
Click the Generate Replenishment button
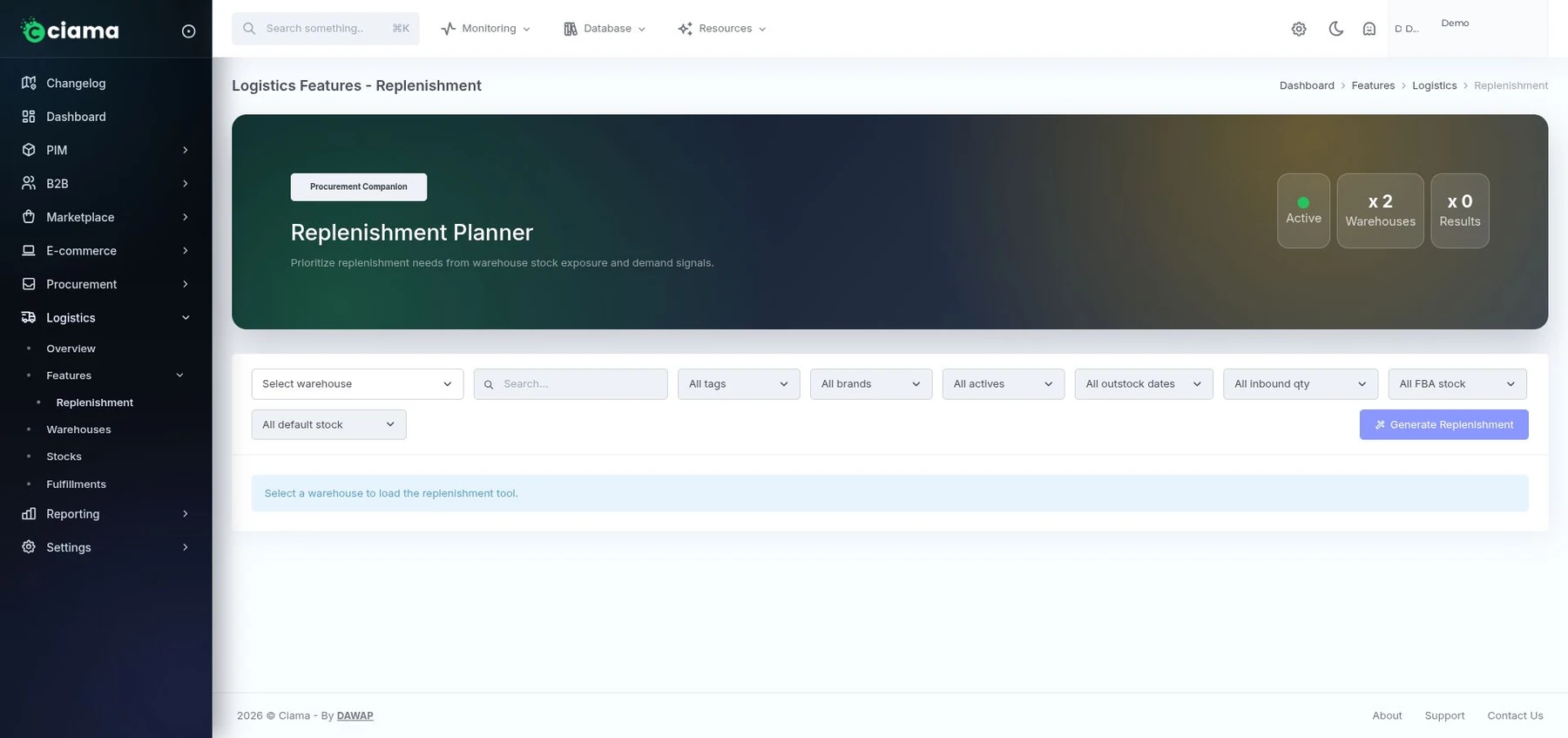(1443, 424)
